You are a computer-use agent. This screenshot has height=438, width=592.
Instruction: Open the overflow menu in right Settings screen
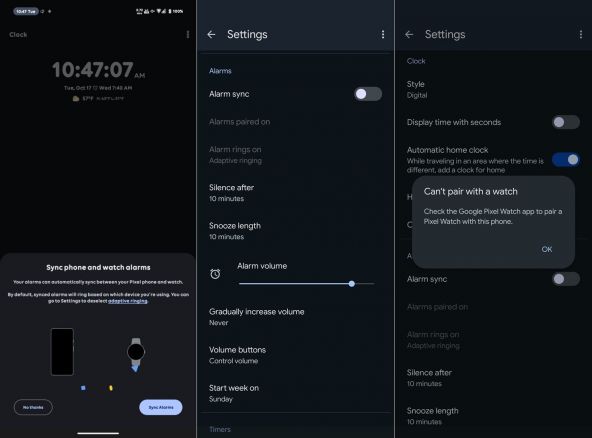pos(581,34)
